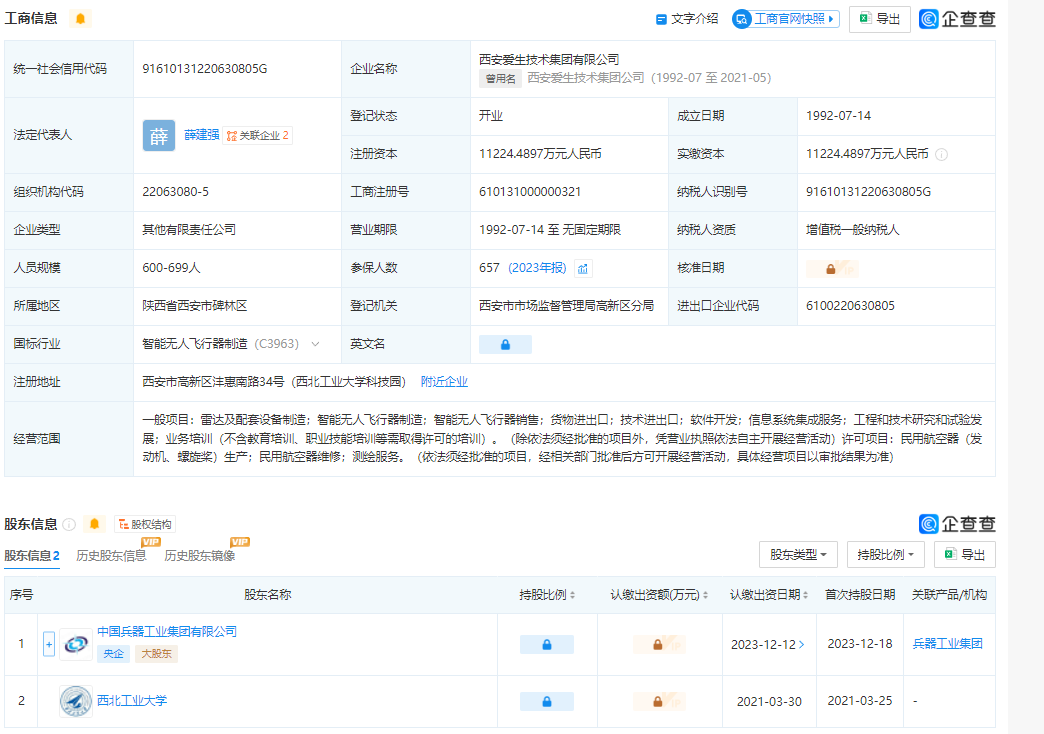Unlock 认缴出资额 VIP lock in row 2

click(x=659, y=701)
